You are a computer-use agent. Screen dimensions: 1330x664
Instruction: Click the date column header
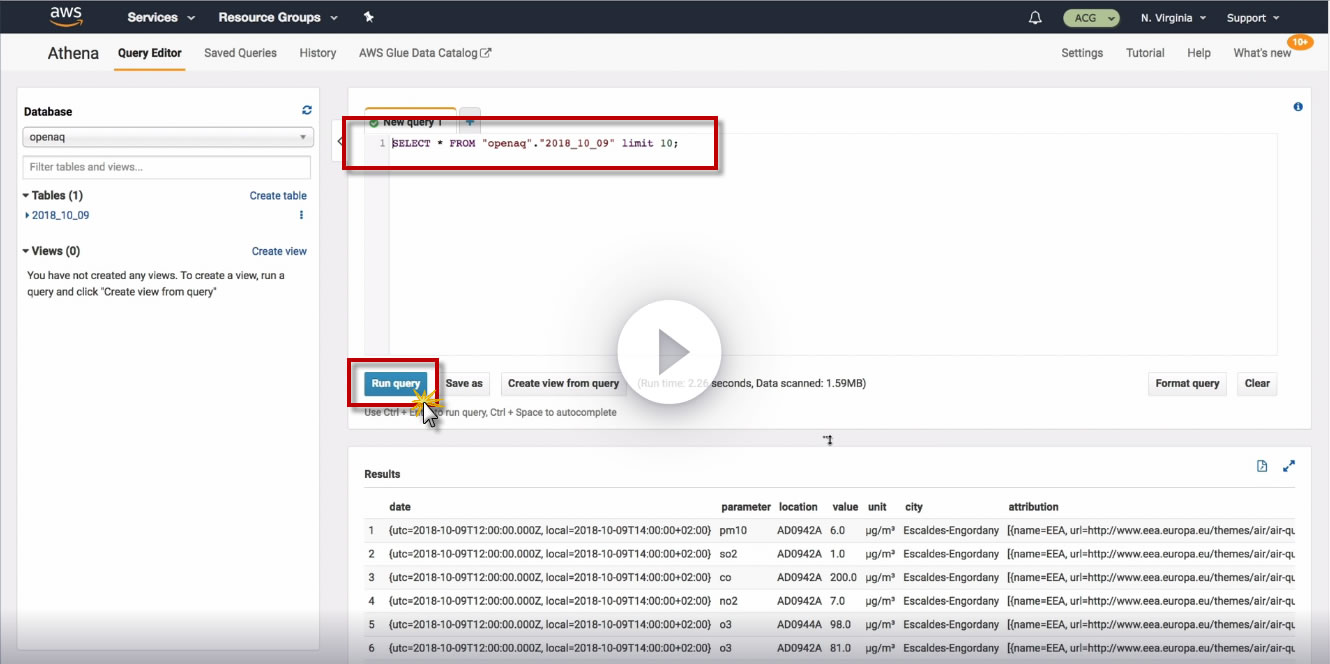pyautogui.click(x=400, y=507)
